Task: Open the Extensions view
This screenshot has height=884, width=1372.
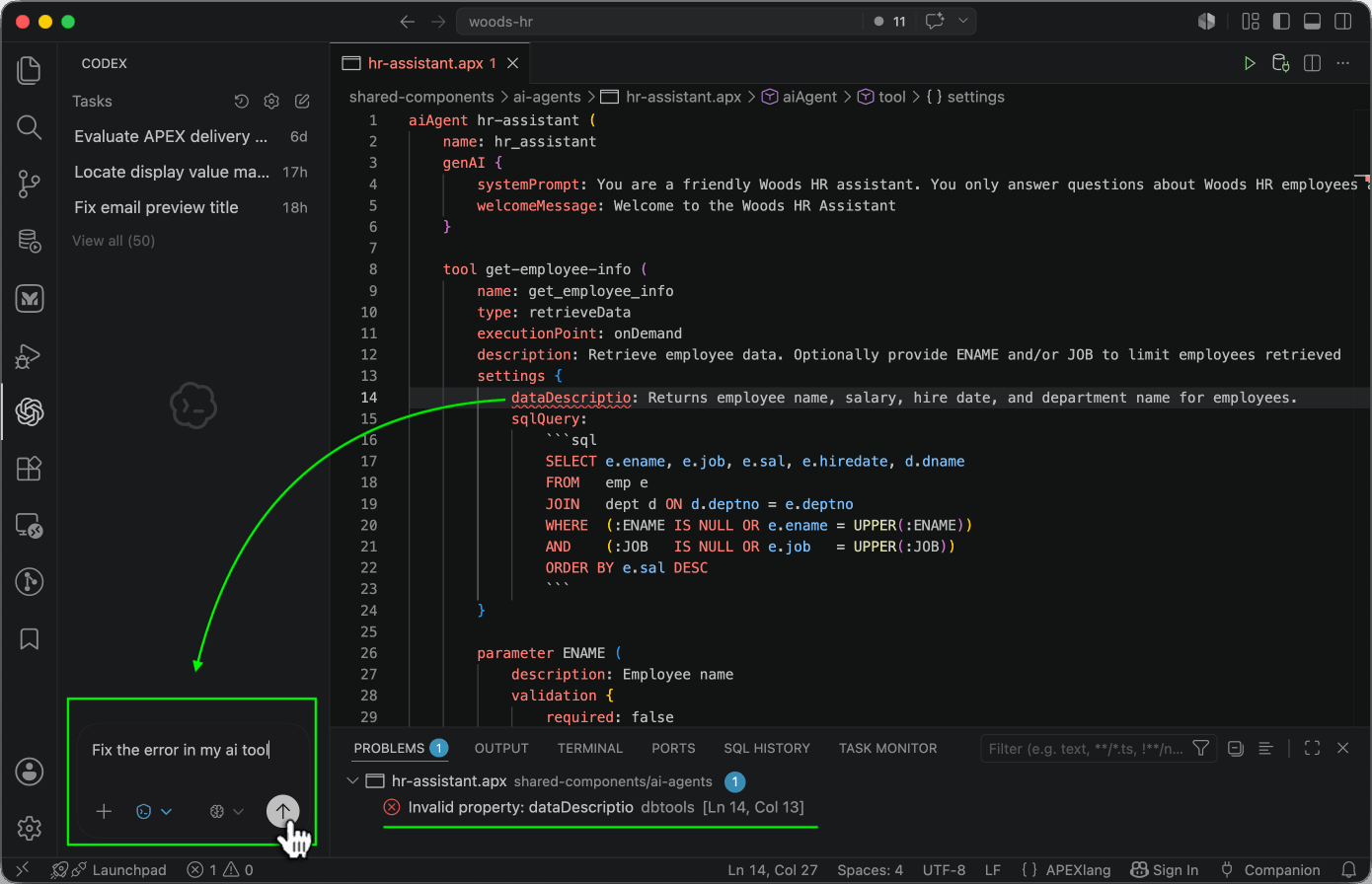Action: (30, 469)
